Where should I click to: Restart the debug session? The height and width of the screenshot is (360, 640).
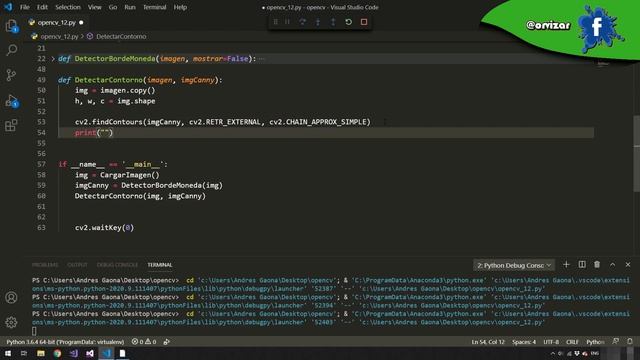pyautogui.click(x=349, y=22)
